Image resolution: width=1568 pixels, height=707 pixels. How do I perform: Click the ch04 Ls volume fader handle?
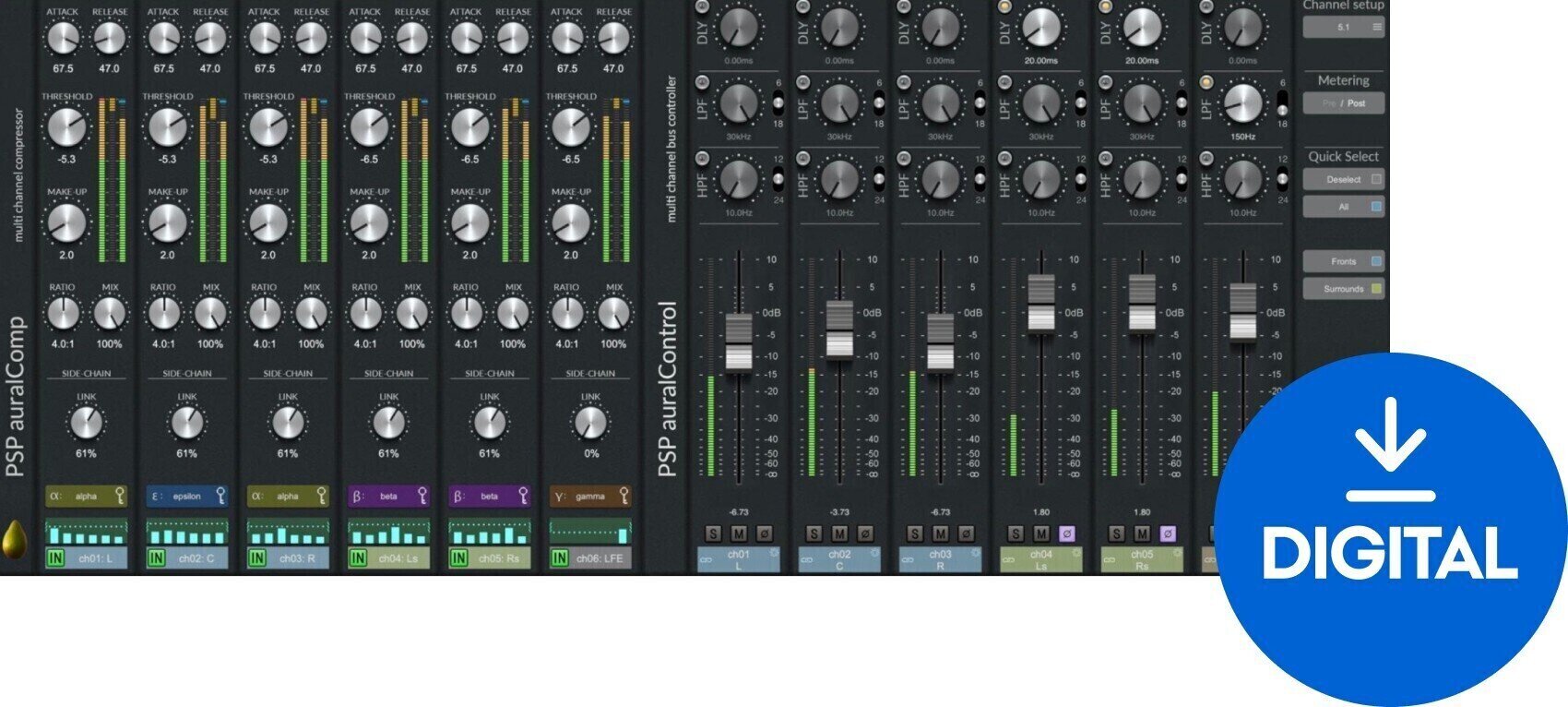click(x=1041, y=303)
